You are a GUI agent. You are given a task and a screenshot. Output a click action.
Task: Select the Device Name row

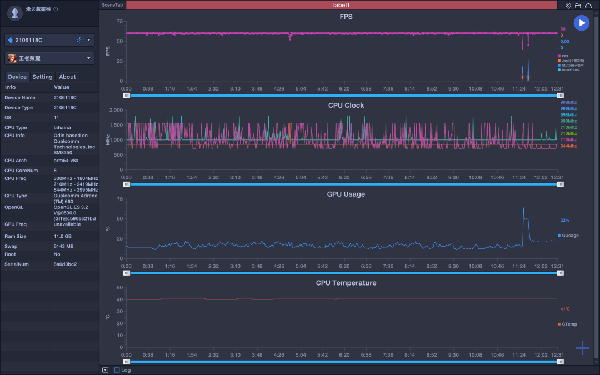coord(50,98)
